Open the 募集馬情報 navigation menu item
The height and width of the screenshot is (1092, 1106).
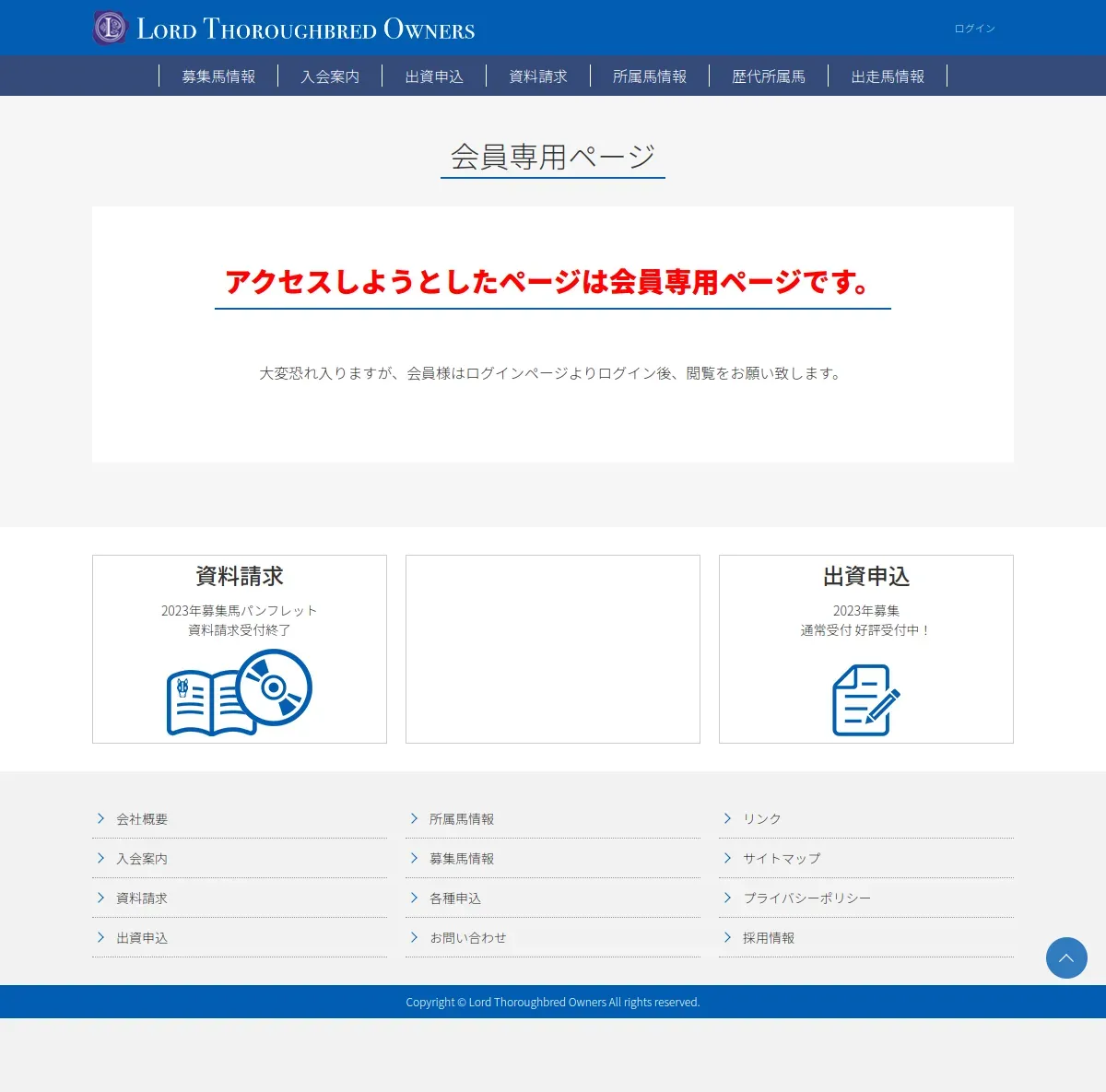(x=218, y=76)
